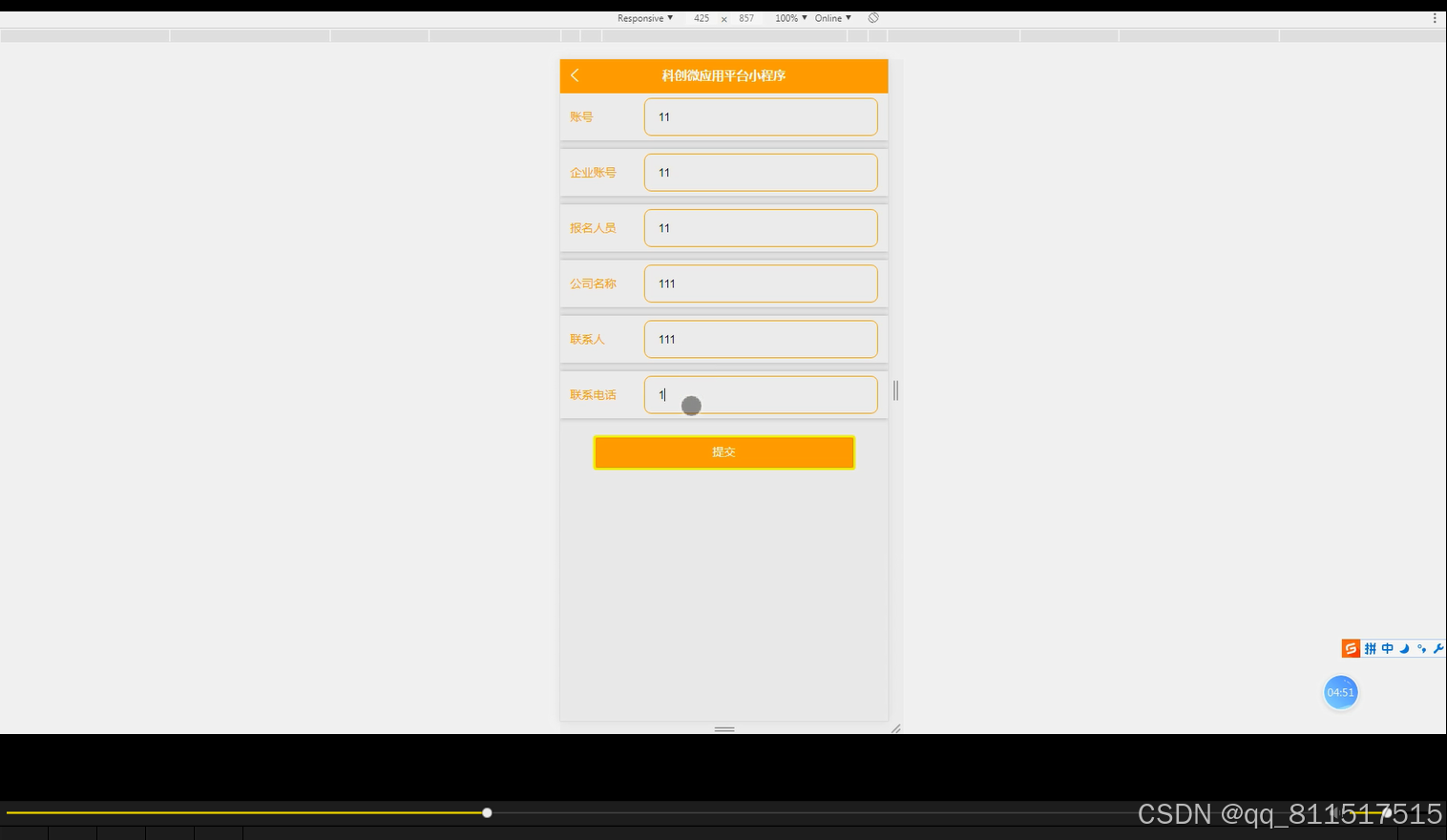
Task: Click the 报名人员 input field
Action: [761, 228]
